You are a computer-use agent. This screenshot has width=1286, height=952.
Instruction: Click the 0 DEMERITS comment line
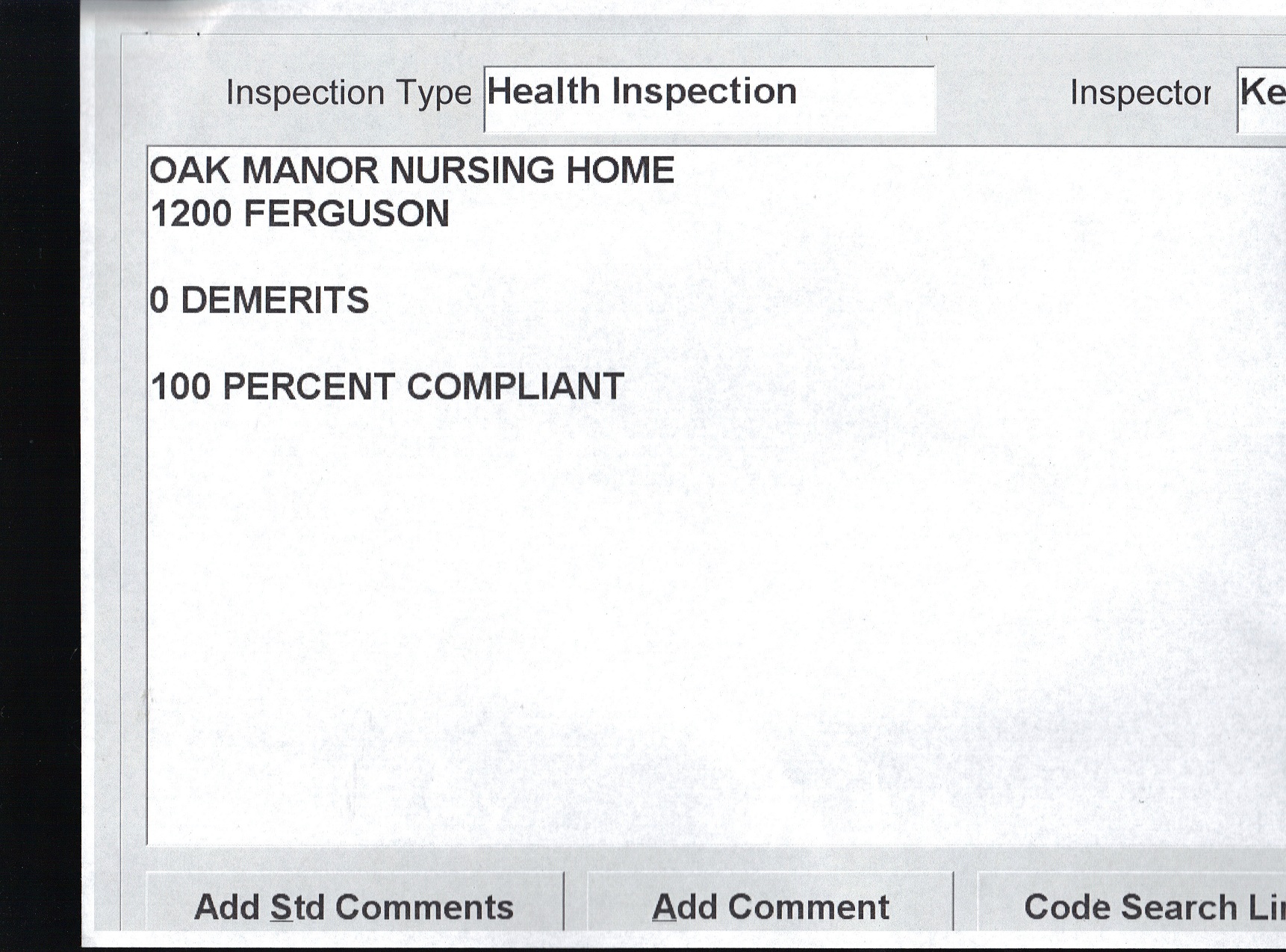259,300
